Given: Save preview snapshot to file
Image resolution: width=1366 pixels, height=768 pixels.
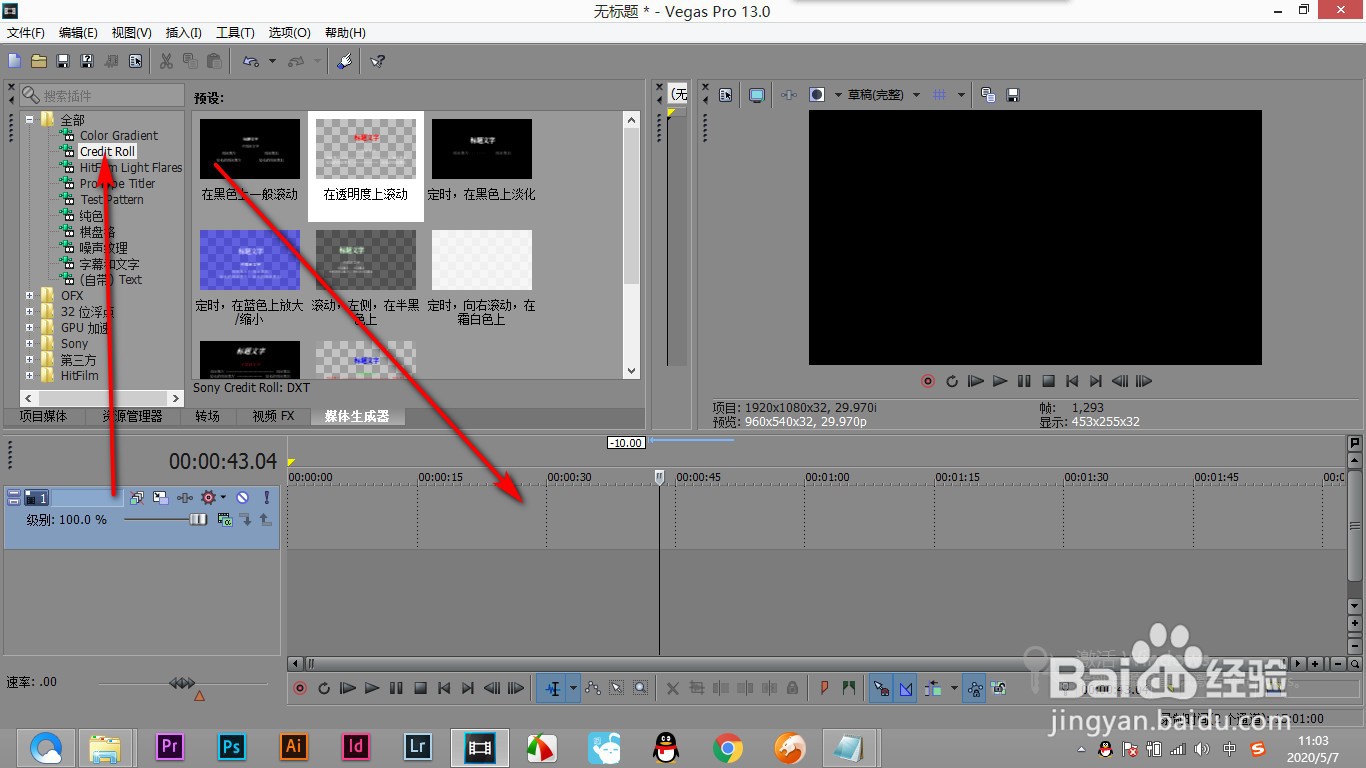Looking at the screenshot, I should coord(1012,95).
